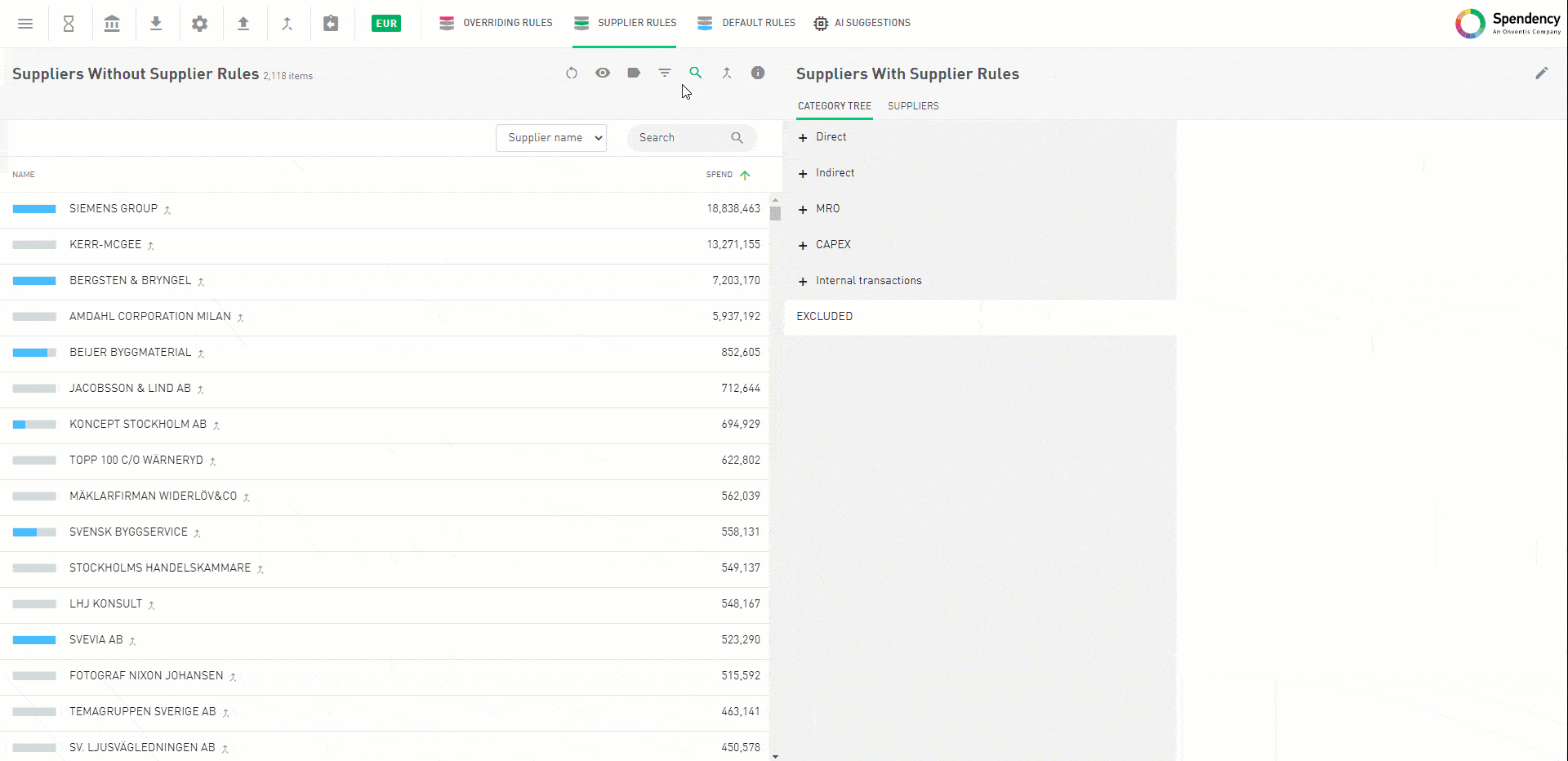Click the refresh icon in suppliers header
This screenshot has width=1568, height=761.
click(572, 73)
